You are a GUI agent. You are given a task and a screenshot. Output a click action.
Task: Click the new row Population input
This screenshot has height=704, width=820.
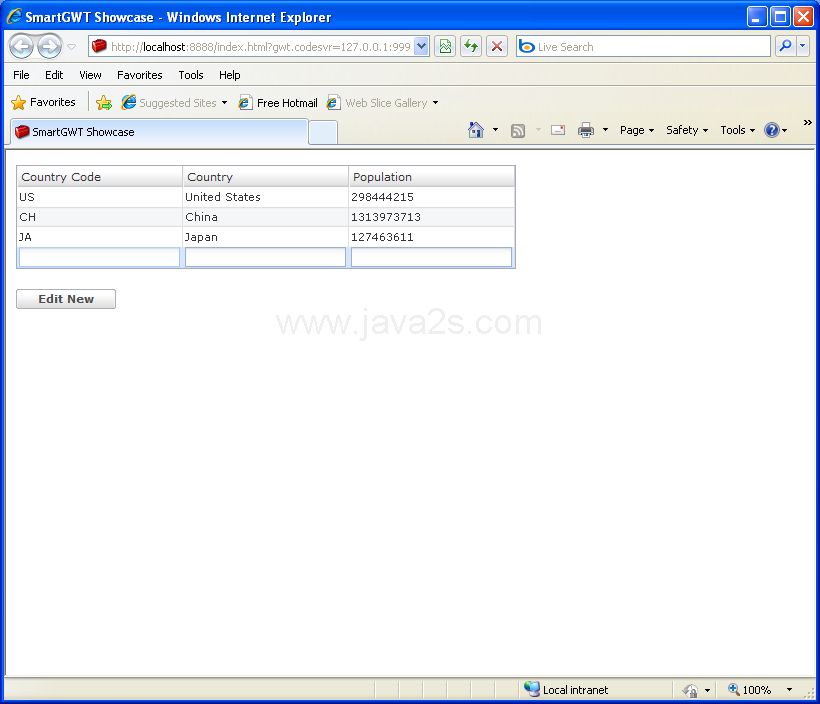click(431, 257)
